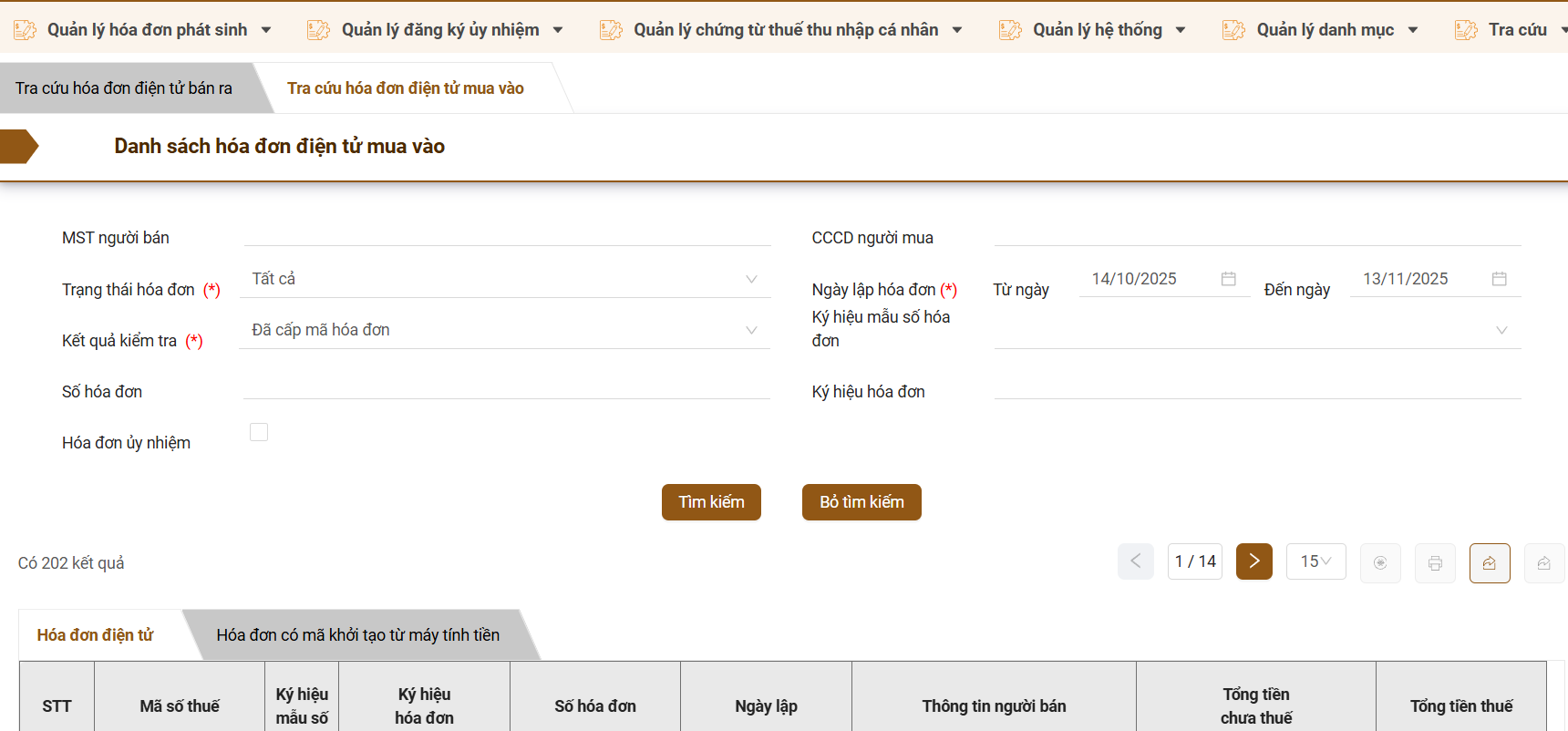Tick the 'Hóa đơn ủy nhiệm' checkbox
The image size is (1568, 731).
[x=259, y=432]
